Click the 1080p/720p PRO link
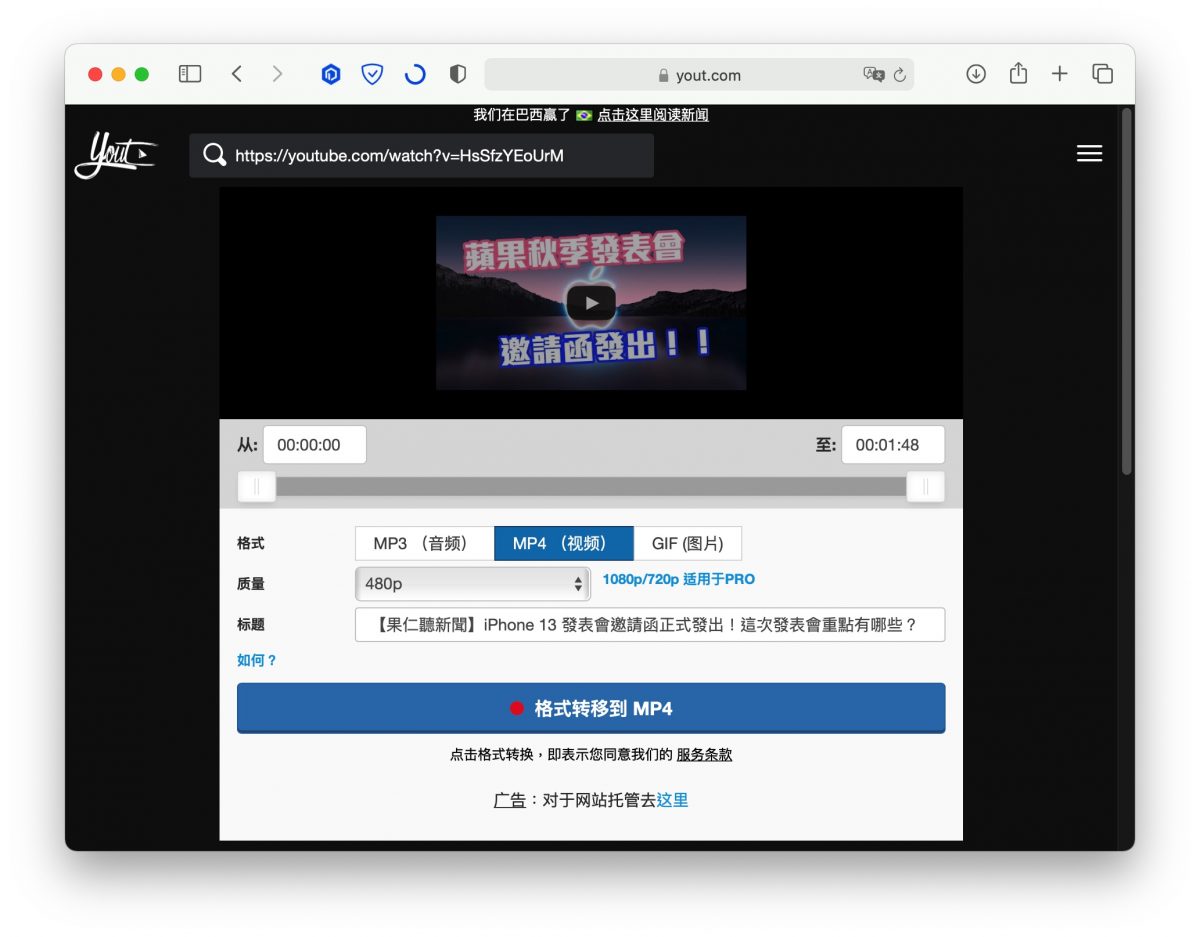Image resolution: width=1200 pixels, height=937 pixels. tap(679, 579)
